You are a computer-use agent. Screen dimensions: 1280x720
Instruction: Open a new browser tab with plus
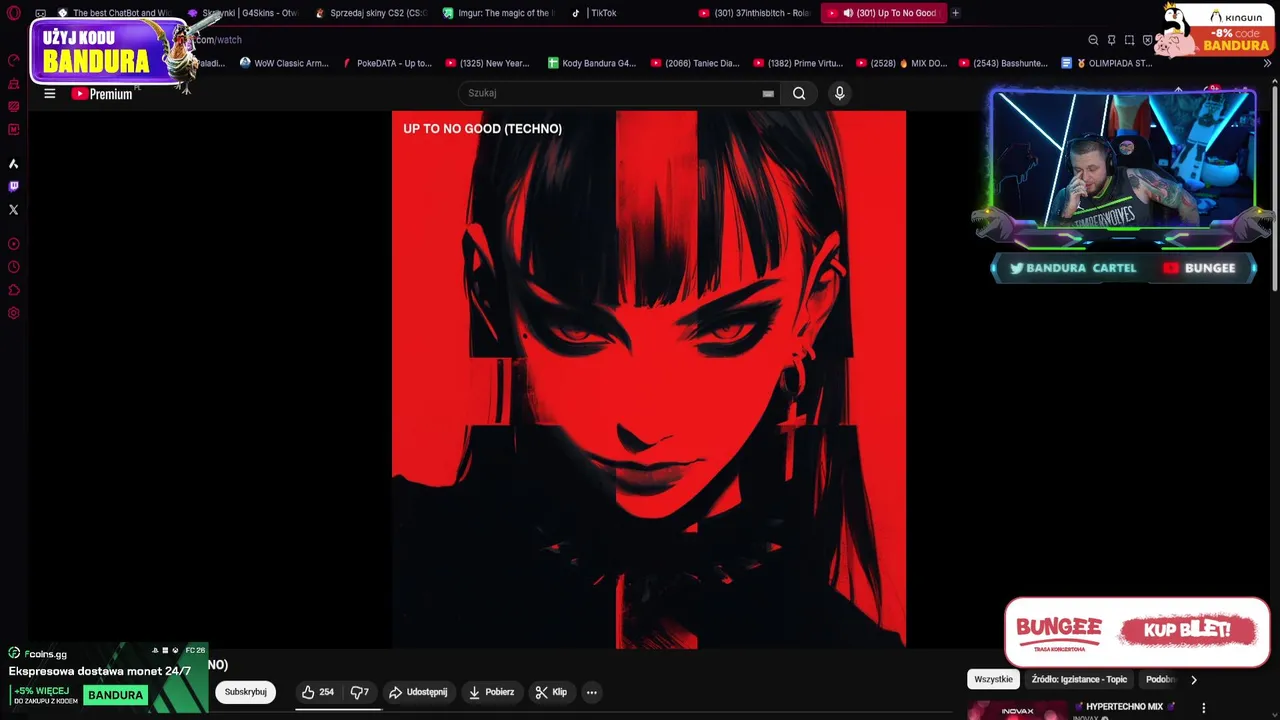pyautogui.click(x=955, y=13)
